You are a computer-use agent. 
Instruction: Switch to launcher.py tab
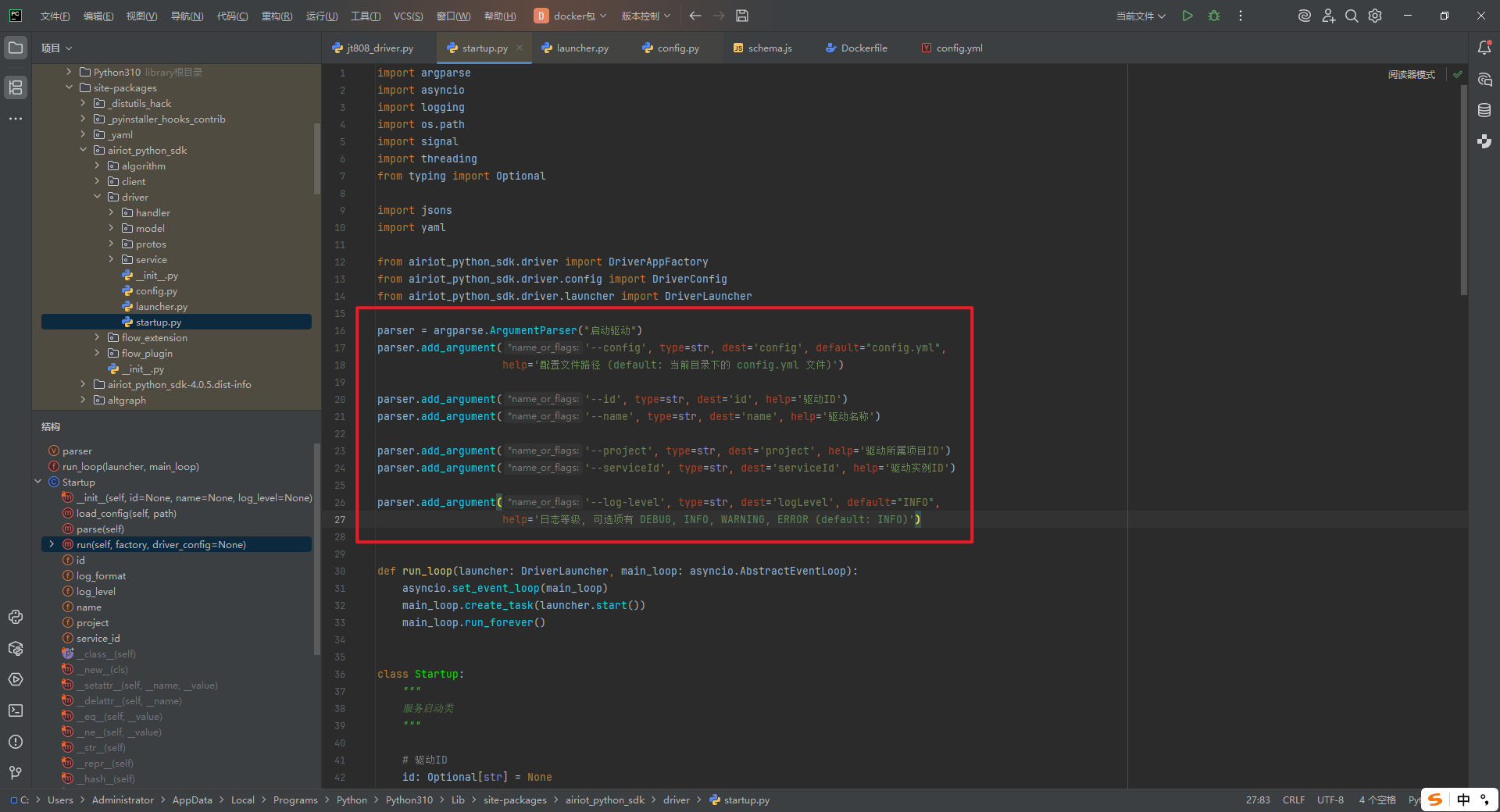[575, 48]
